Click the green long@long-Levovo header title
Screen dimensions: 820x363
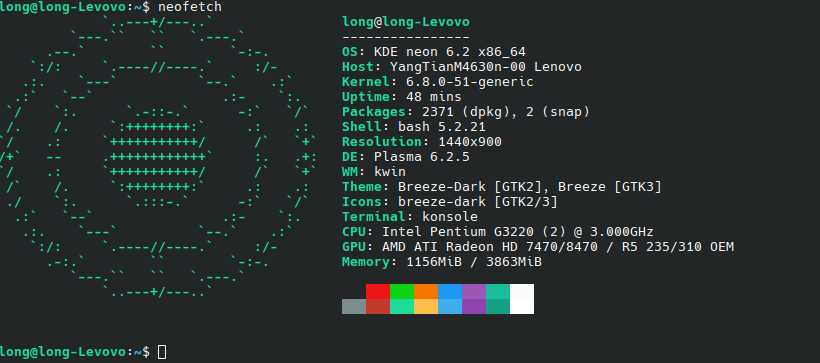(406, 22)
